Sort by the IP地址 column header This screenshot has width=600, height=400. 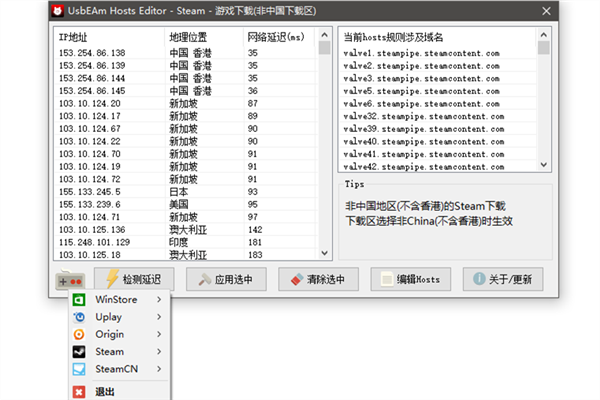click(x=109, y=37)
